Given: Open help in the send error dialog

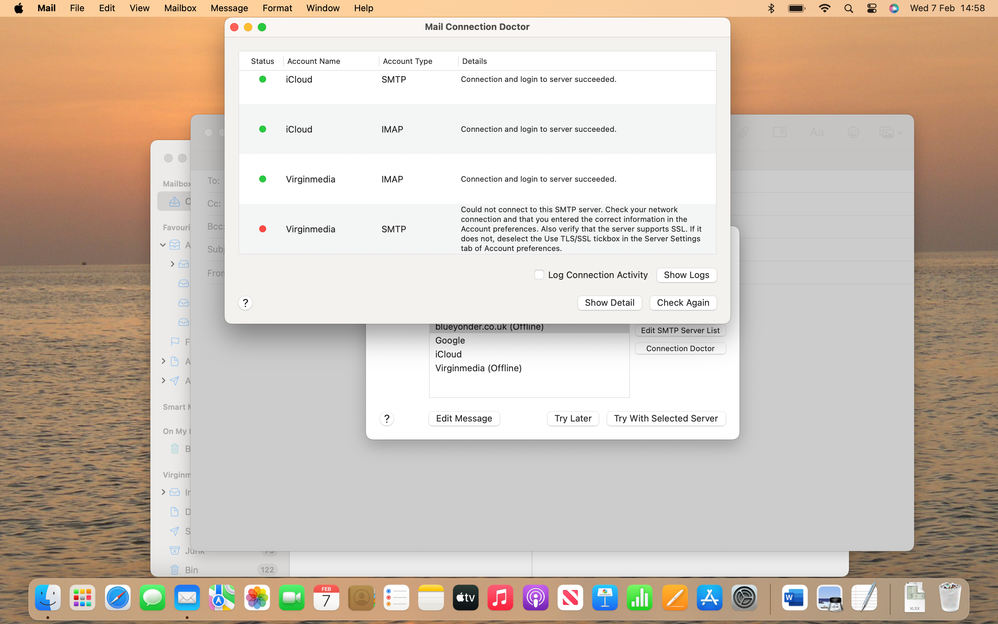Looking at the screenshot, I should (x=386, y=419).
